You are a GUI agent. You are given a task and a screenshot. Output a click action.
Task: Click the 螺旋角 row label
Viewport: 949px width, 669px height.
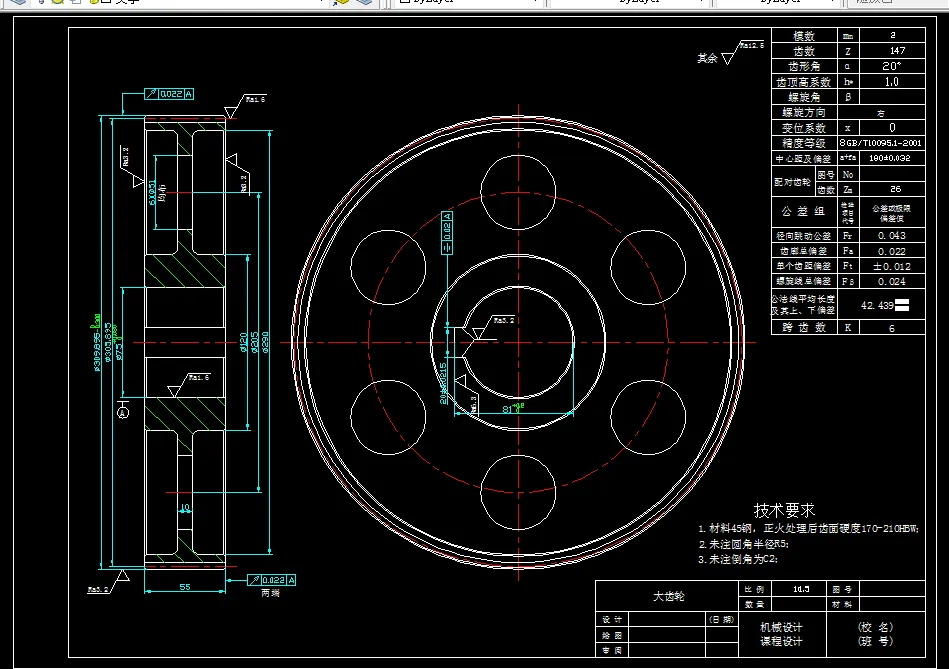[x=804, y=97]
